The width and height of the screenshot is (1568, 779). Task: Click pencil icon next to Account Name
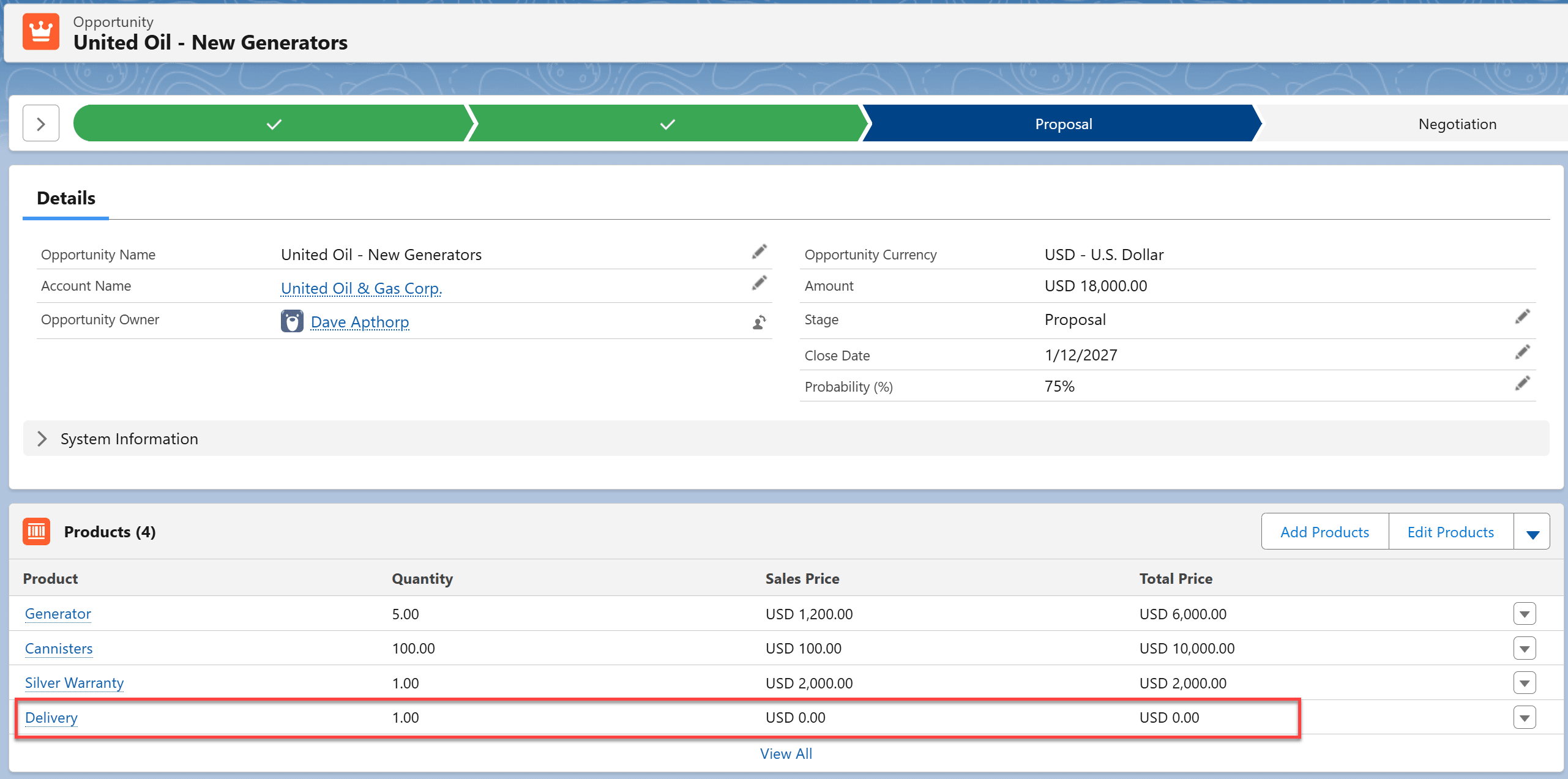759,283
